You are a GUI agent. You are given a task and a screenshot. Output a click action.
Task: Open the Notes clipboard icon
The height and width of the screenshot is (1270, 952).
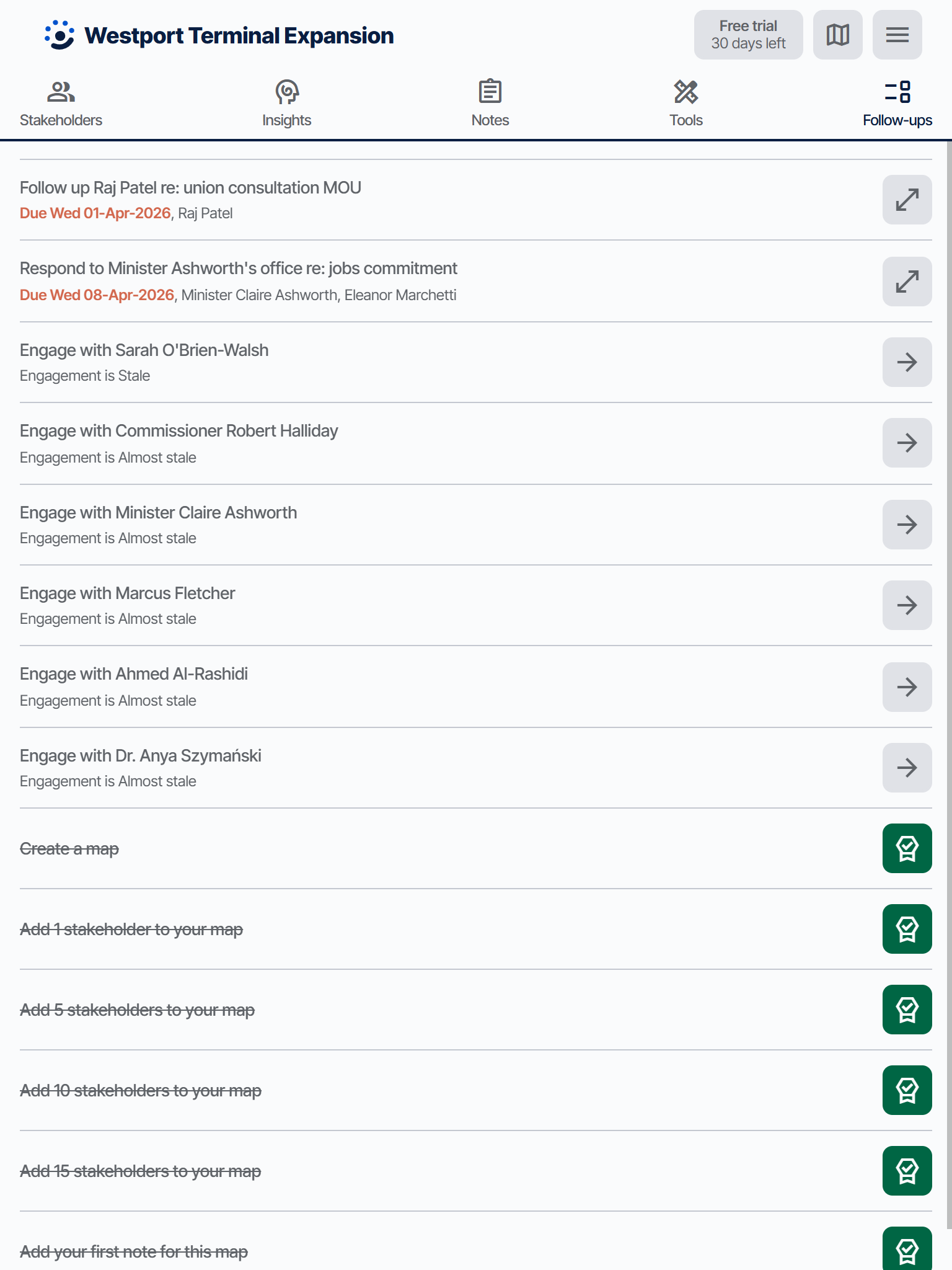click(490, 92)
